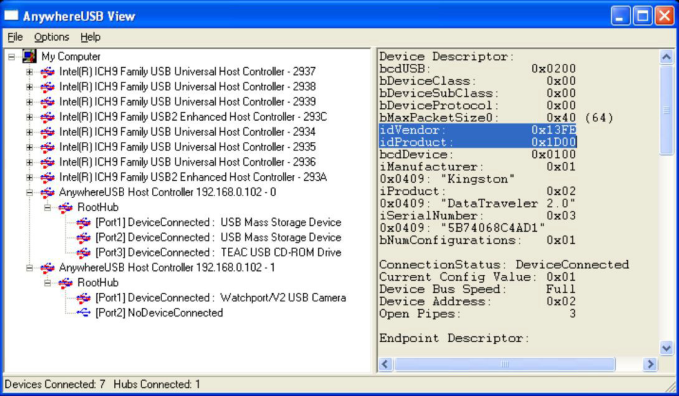Click Hubs Connected: 1 in status bar

coord(157,384)
